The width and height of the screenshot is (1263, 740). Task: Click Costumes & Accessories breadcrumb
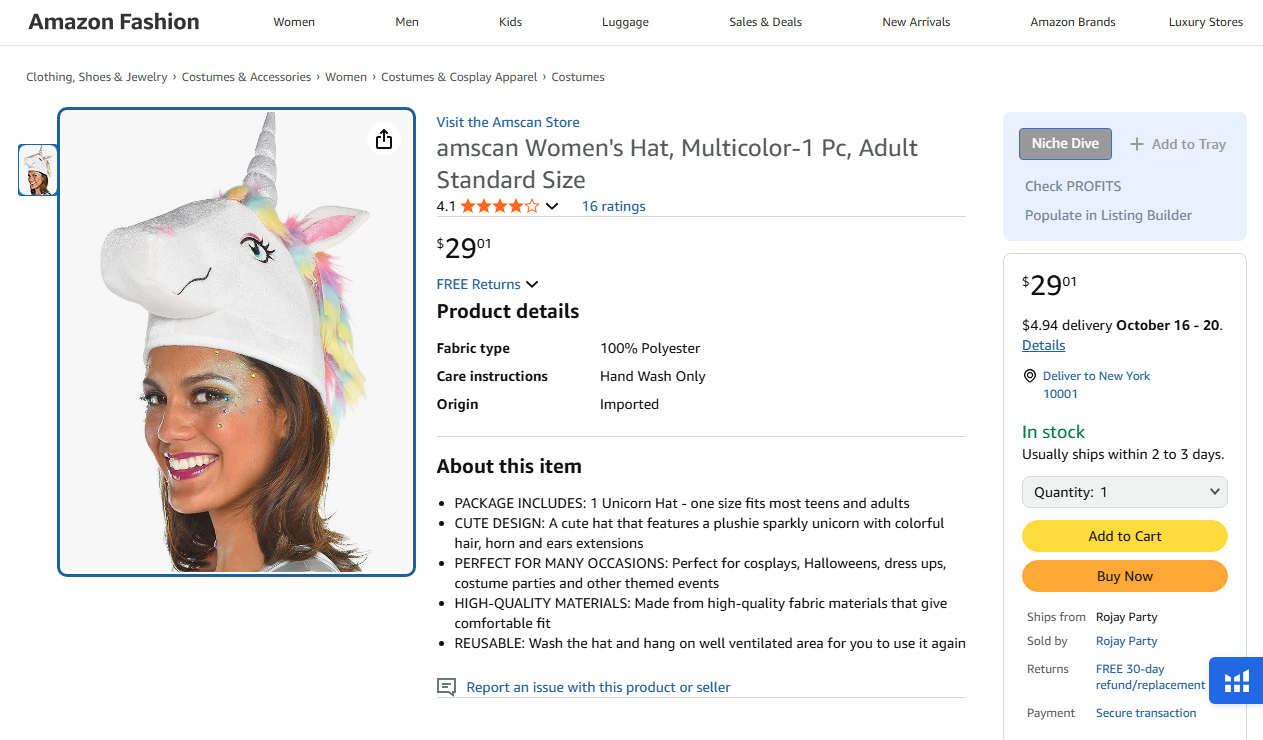[246, 77]
